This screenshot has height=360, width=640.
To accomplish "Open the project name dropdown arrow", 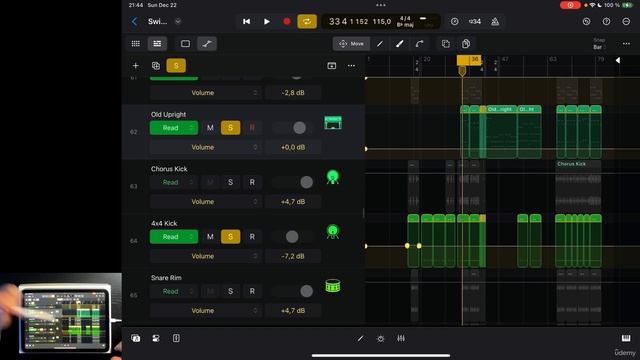I will click(178, 22).
